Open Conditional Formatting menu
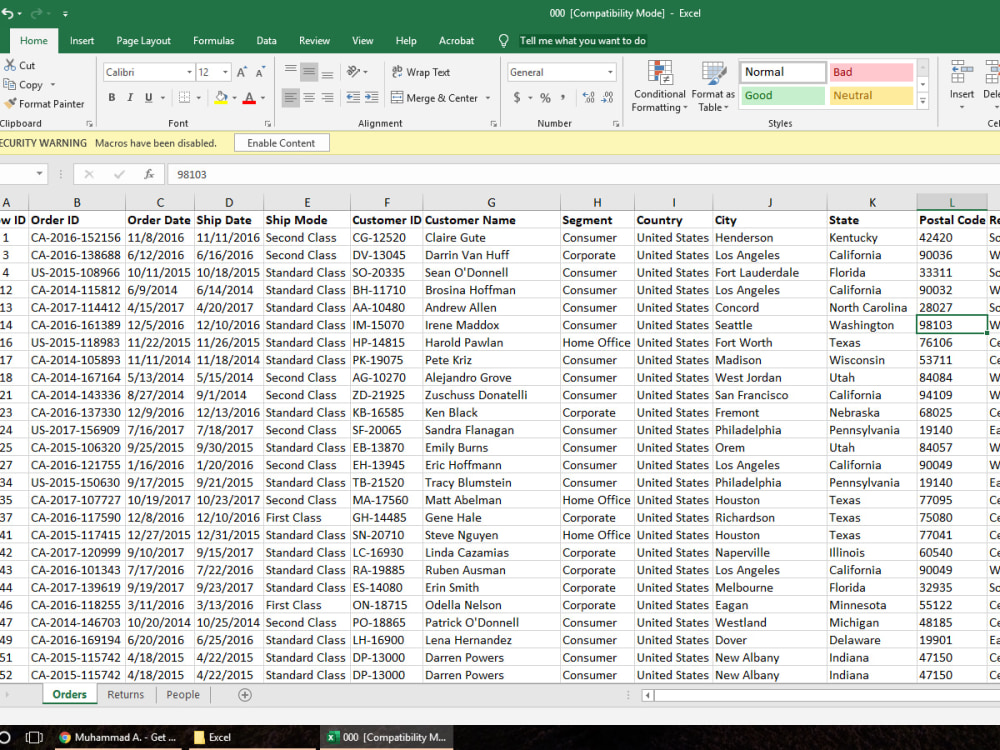Viewport: 1000px width, 750px height. pyautogui.click(x=659, y=87)
